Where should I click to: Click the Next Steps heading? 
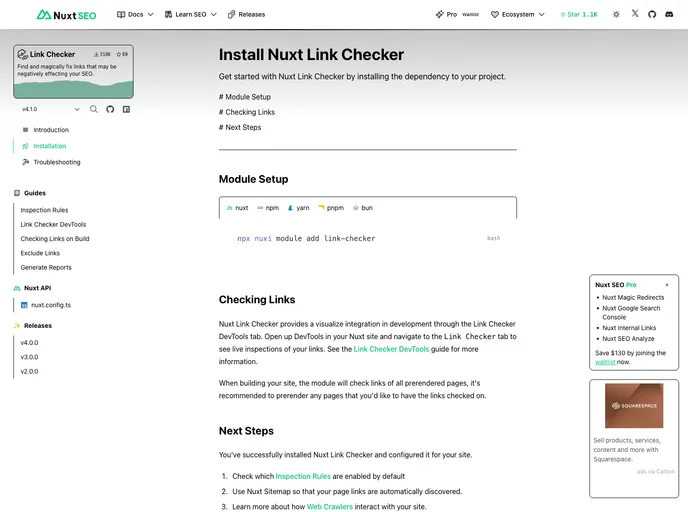pyautogui.click(x=246, y=431)
